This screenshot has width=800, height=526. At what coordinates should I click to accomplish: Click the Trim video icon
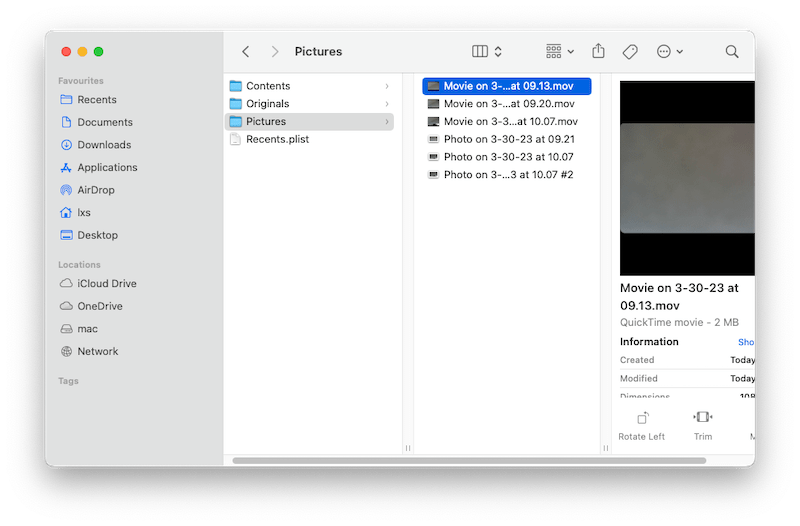pos(703,418)
